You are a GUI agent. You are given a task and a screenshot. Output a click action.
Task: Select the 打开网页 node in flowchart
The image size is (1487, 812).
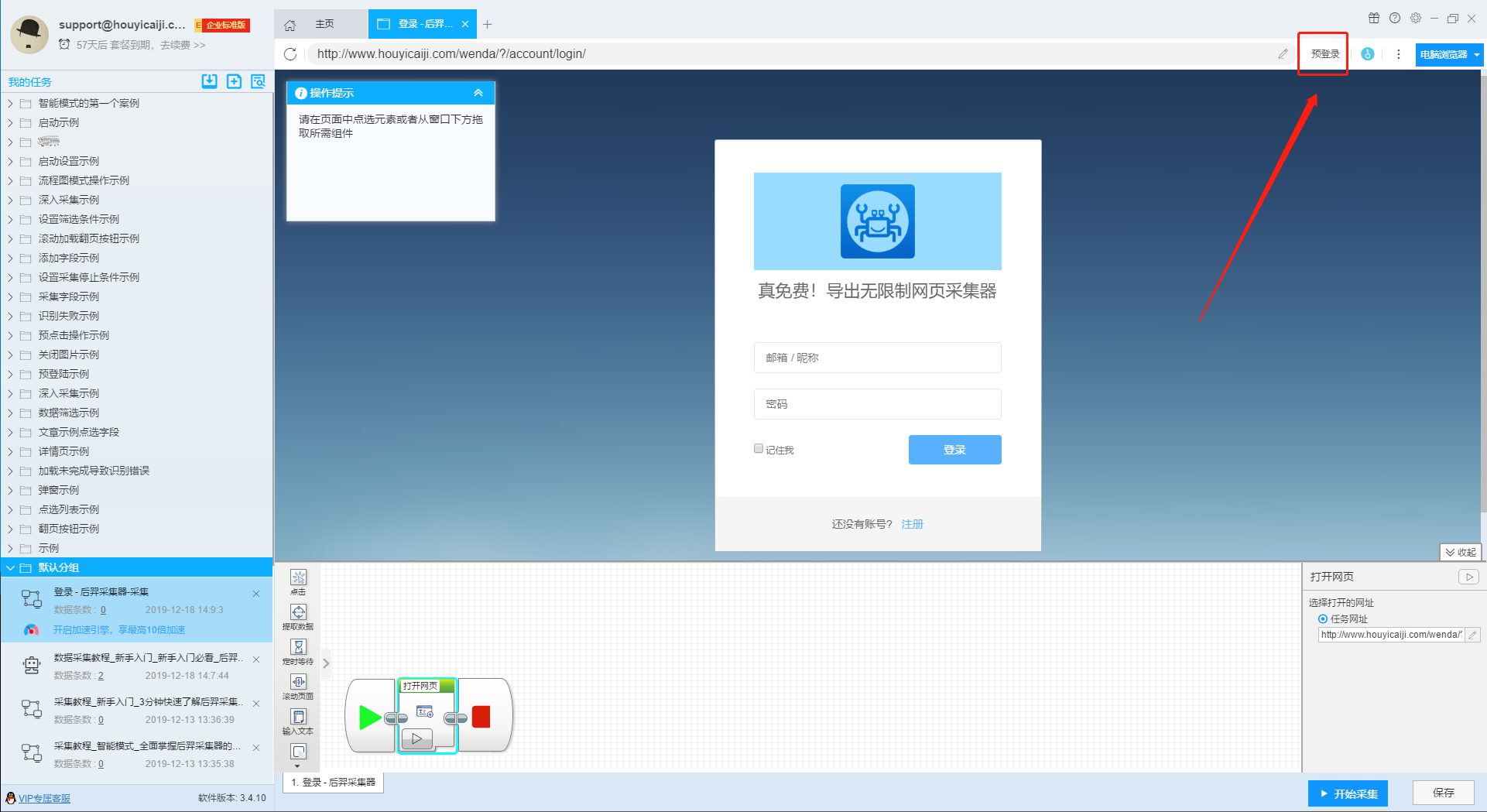point(427,715)
